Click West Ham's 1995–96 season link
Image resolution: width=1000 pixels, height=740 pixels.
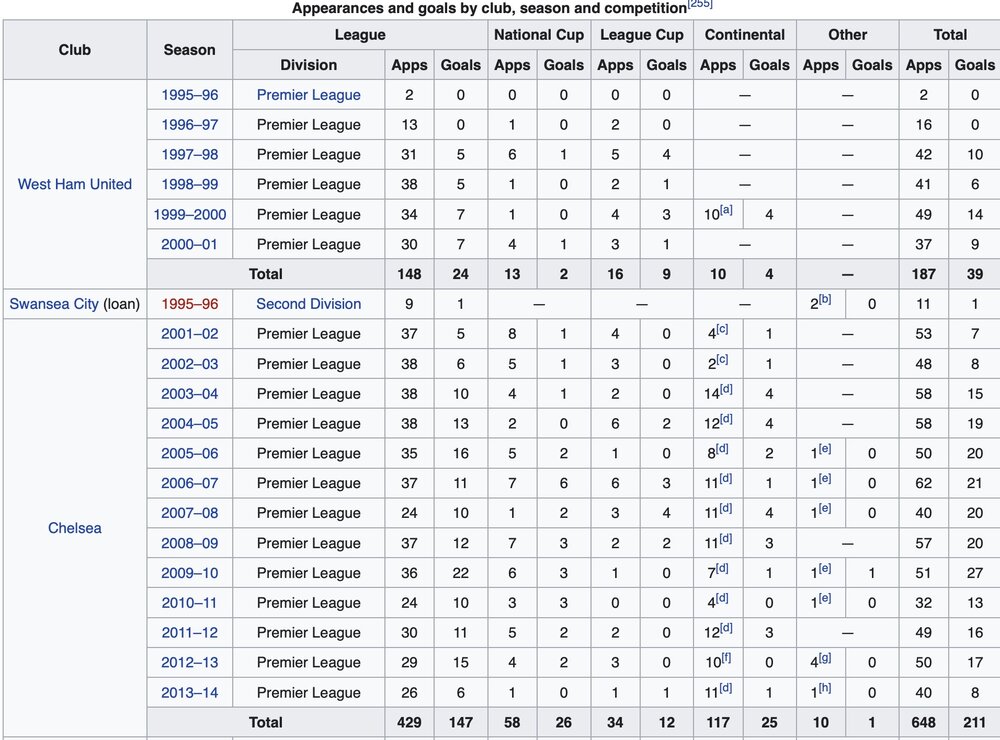click(189, 95)
